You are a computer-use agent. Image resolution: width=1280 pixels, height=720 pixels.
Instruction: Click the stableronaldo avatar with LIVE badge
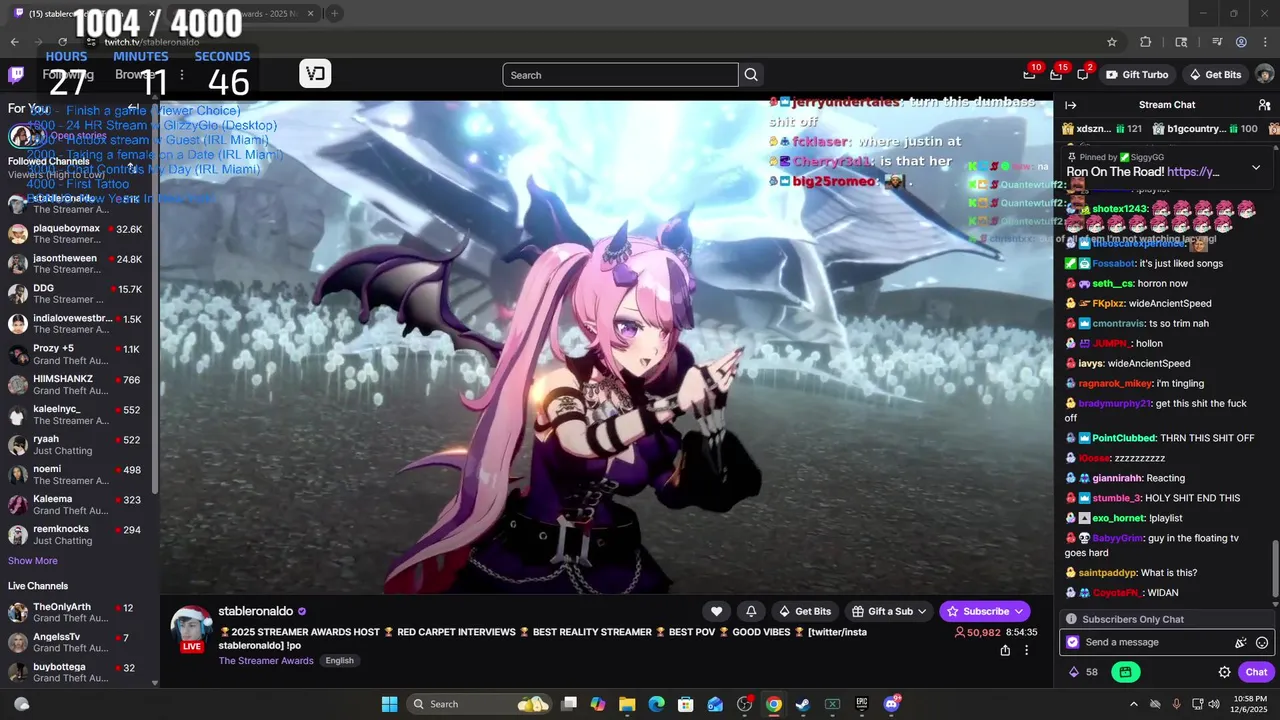coord(192,629)
